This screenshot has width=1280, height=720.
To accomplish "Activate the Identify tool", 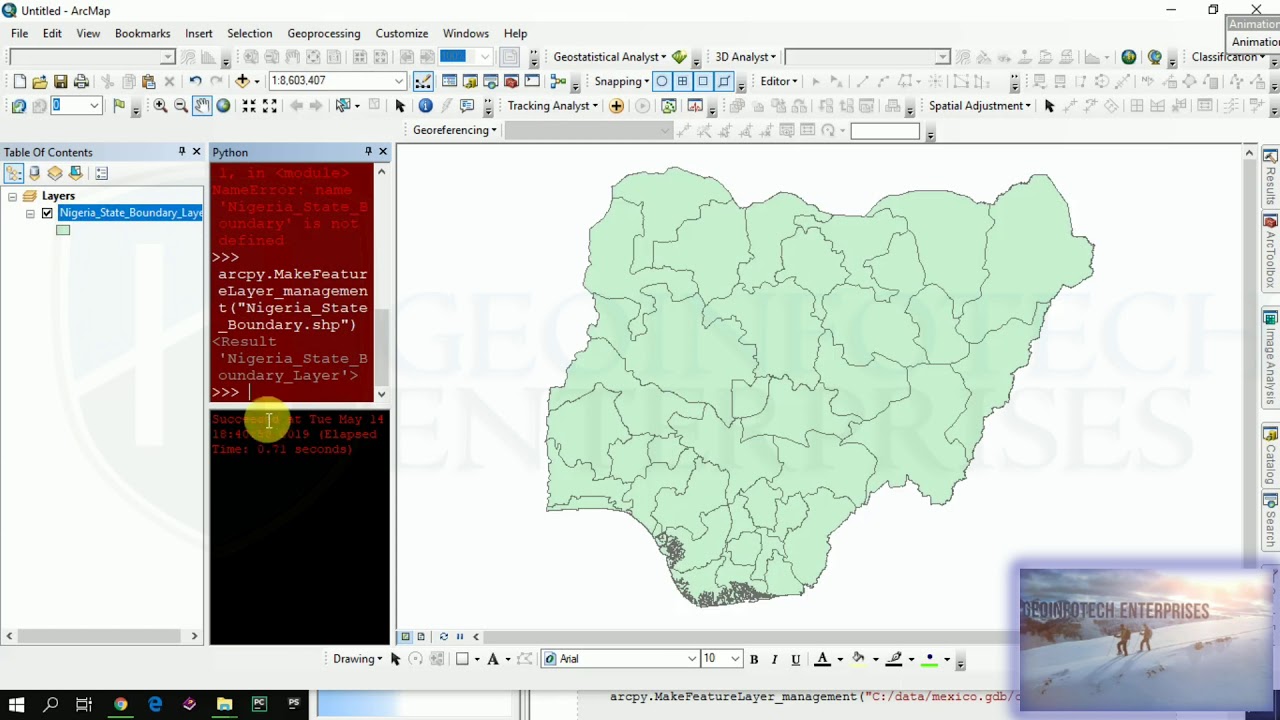I will click(x=425, y=105).
